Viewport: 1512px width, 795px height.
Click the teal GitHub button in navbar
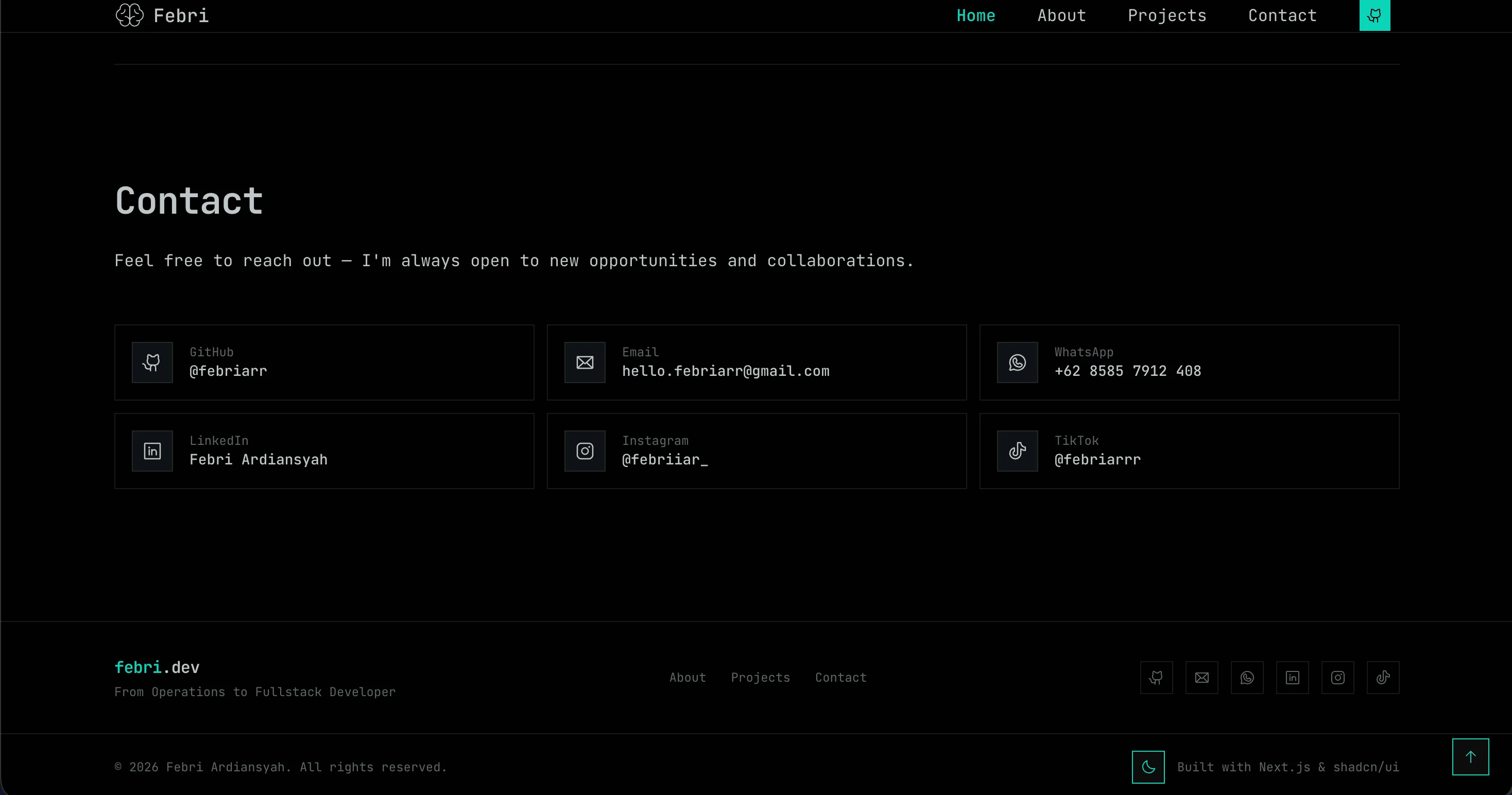(1374, 15)
